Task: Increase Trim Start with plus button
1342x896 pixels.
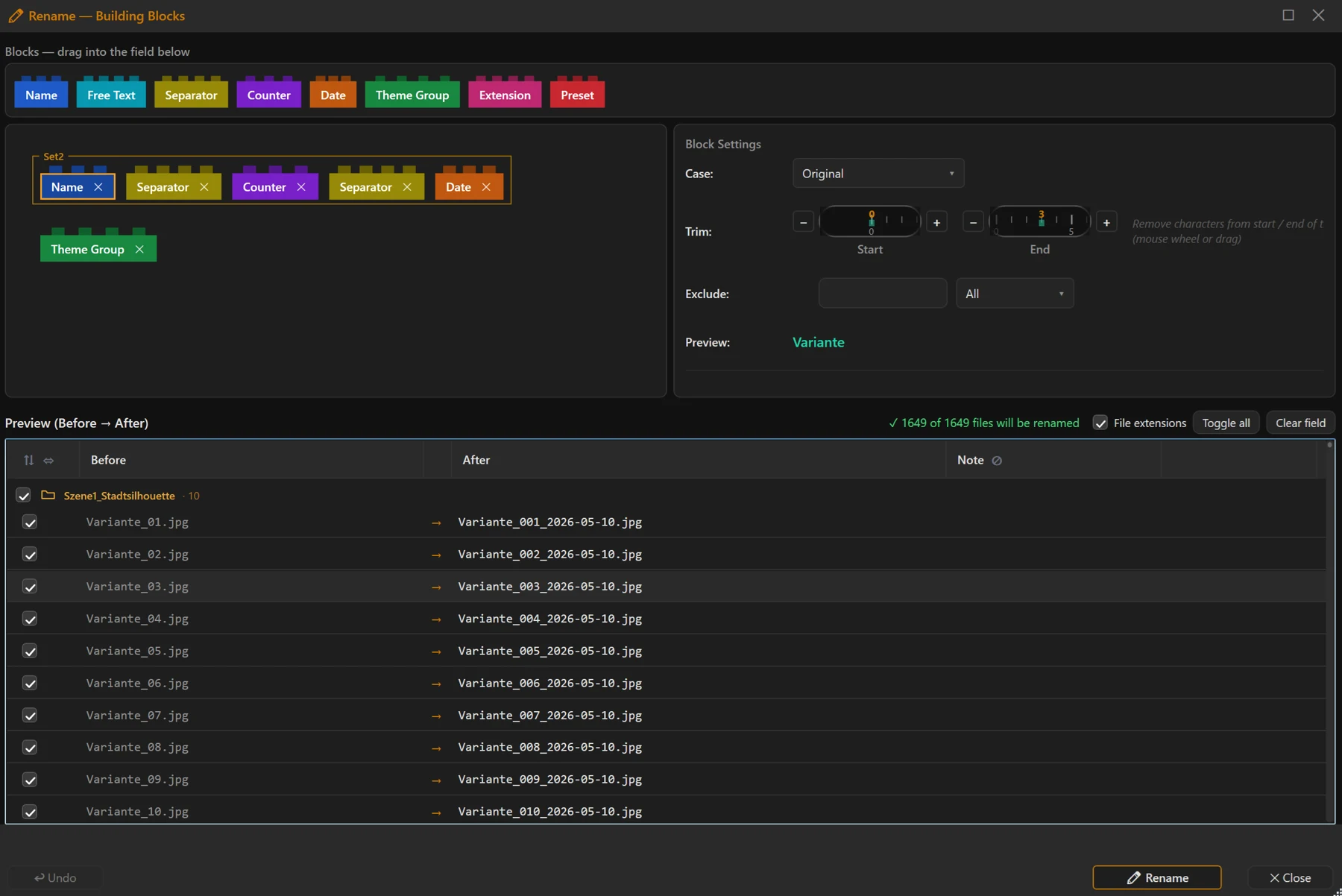Action: pyautogui.click(x=936, y=222)
